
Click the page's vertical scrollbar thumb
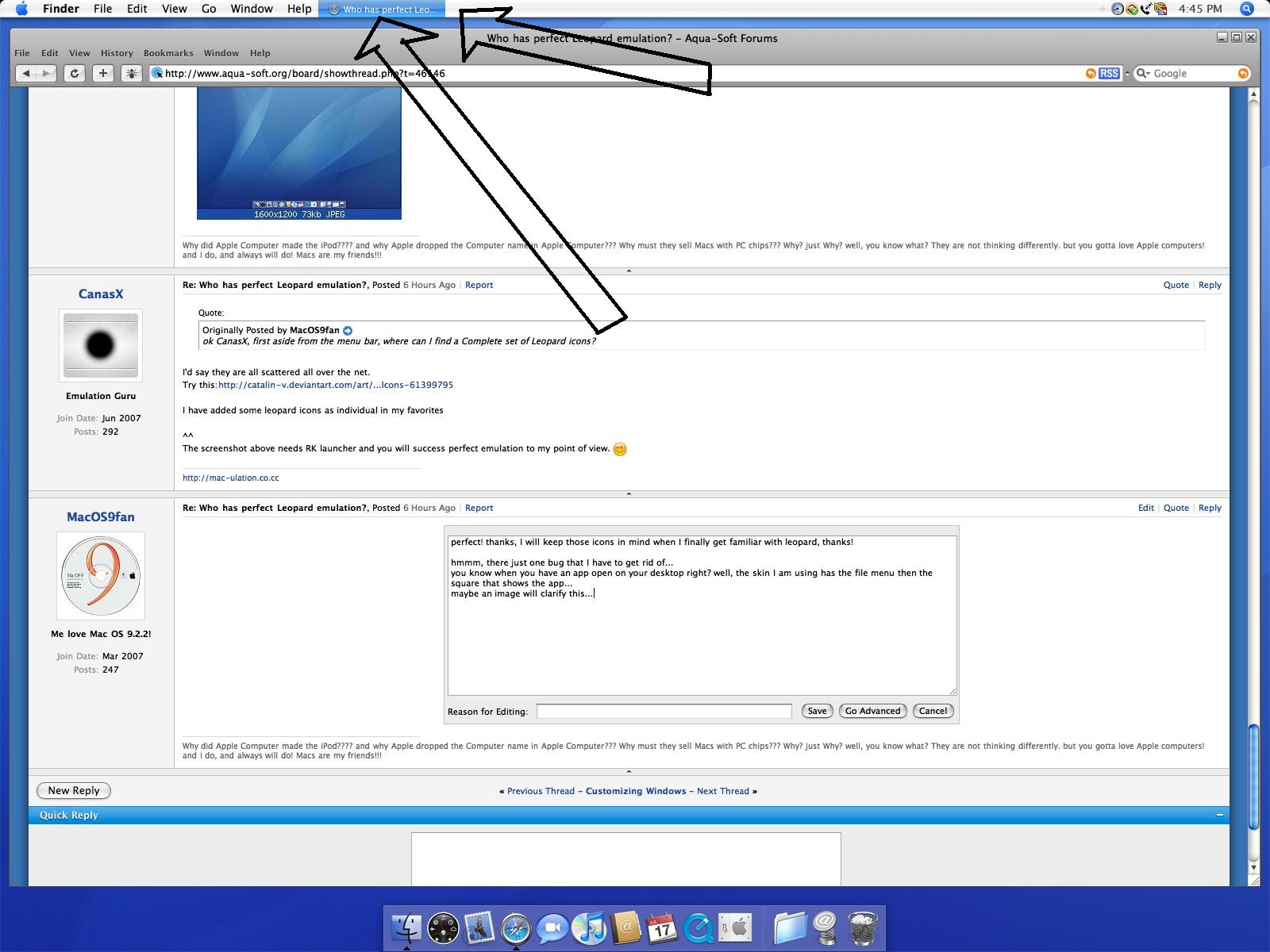(x=1254, y=777)
